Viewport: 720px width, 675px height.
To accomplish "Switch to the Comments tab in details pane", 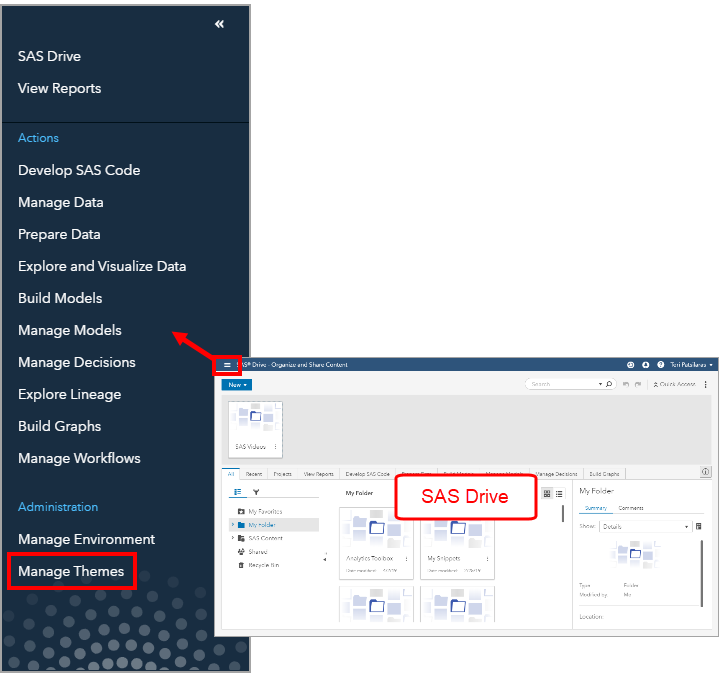I will point(631,508).
